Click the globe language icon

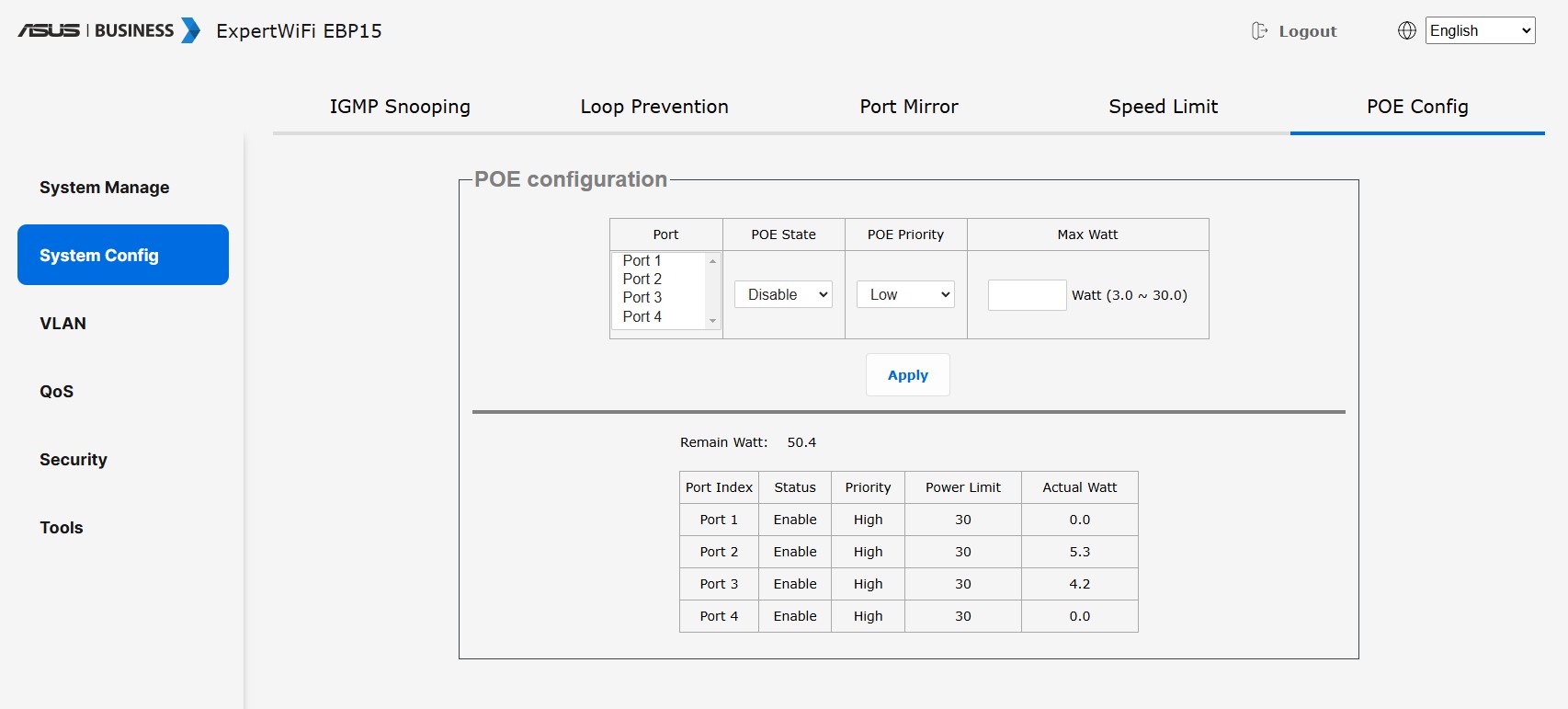coord(1406,30)
